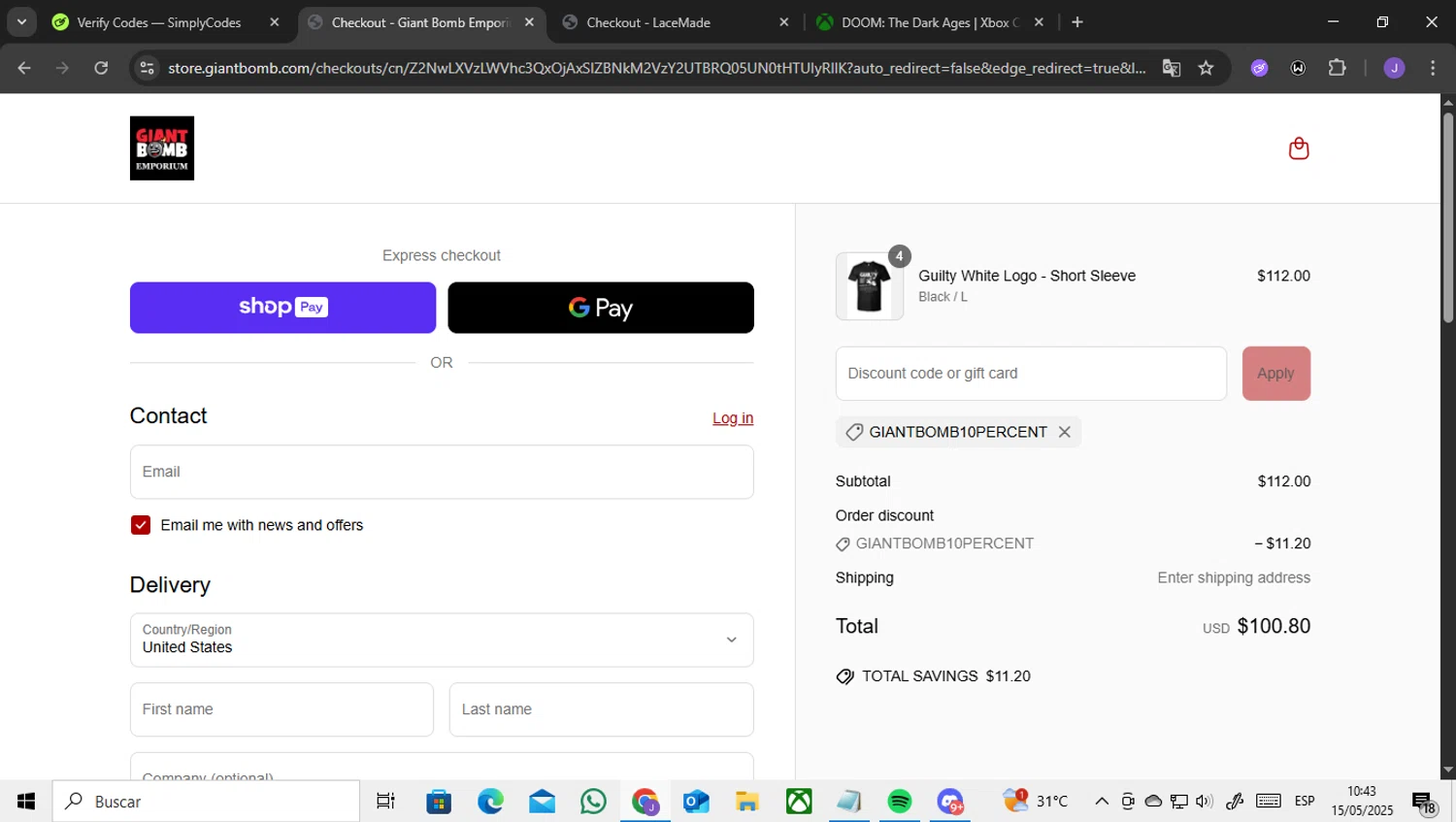Open the Chrome three-dot menu

coord(1433,68)
